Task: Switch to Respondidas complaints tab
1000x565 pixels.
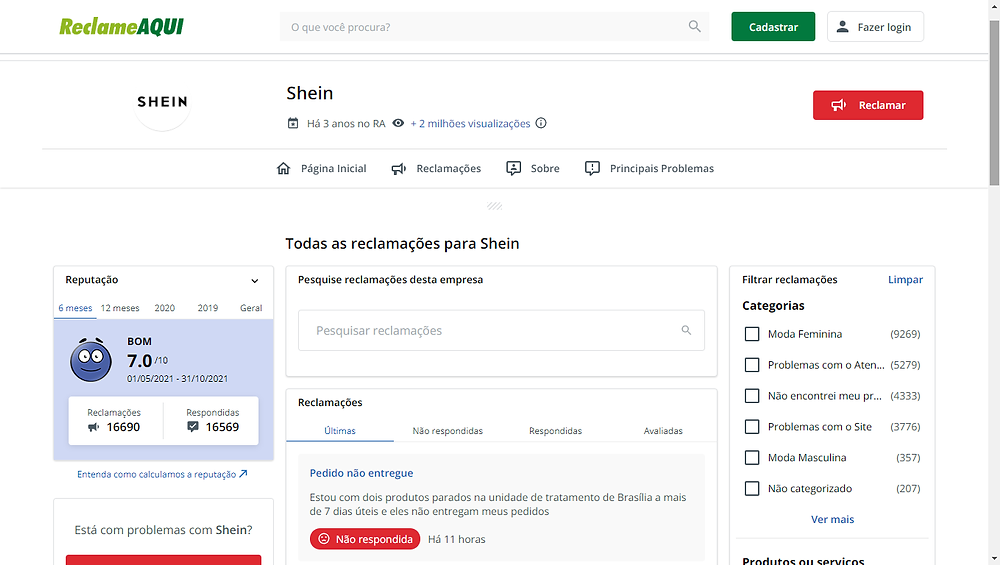Action: [x=555, y=430]
